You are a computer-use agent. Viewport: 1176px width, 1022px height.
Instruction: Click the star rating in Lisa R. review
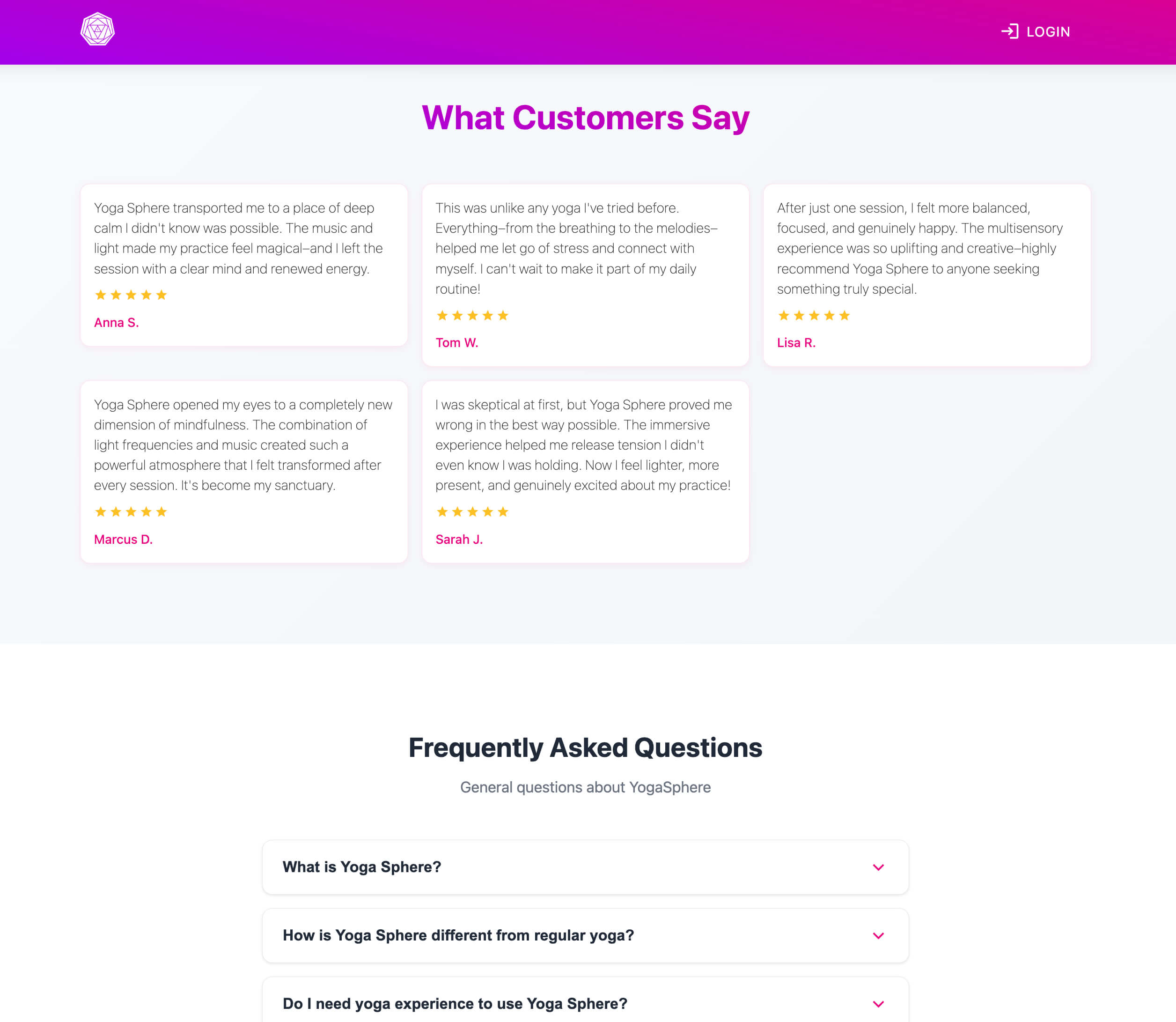(x=814, y=315)
